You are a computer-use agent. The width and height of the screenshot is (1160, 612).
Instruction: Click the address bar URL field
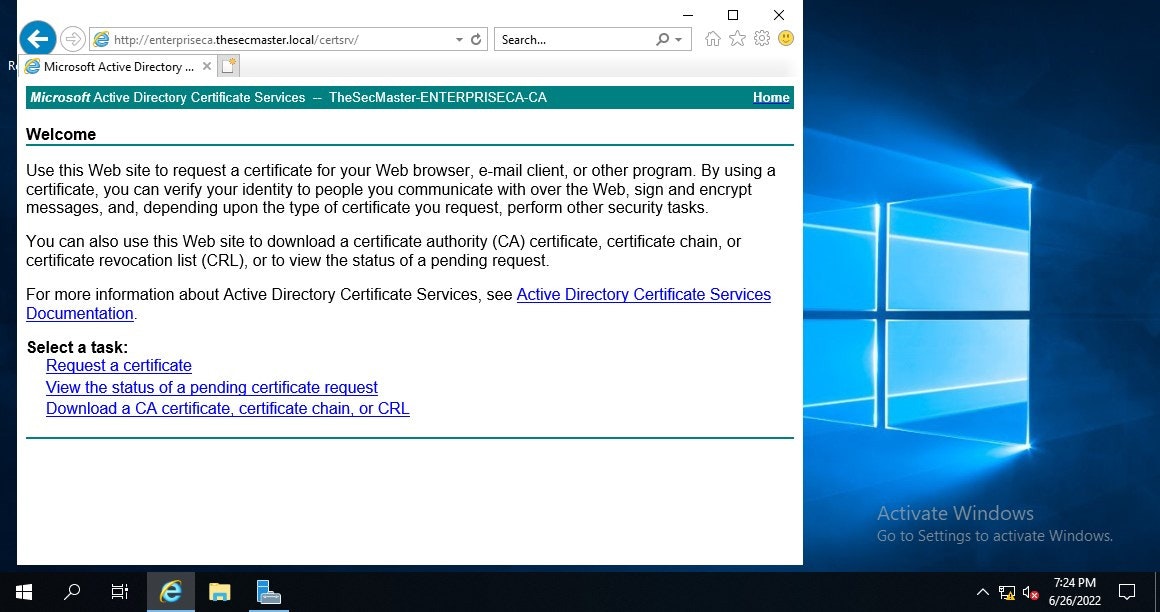[281, 40]
